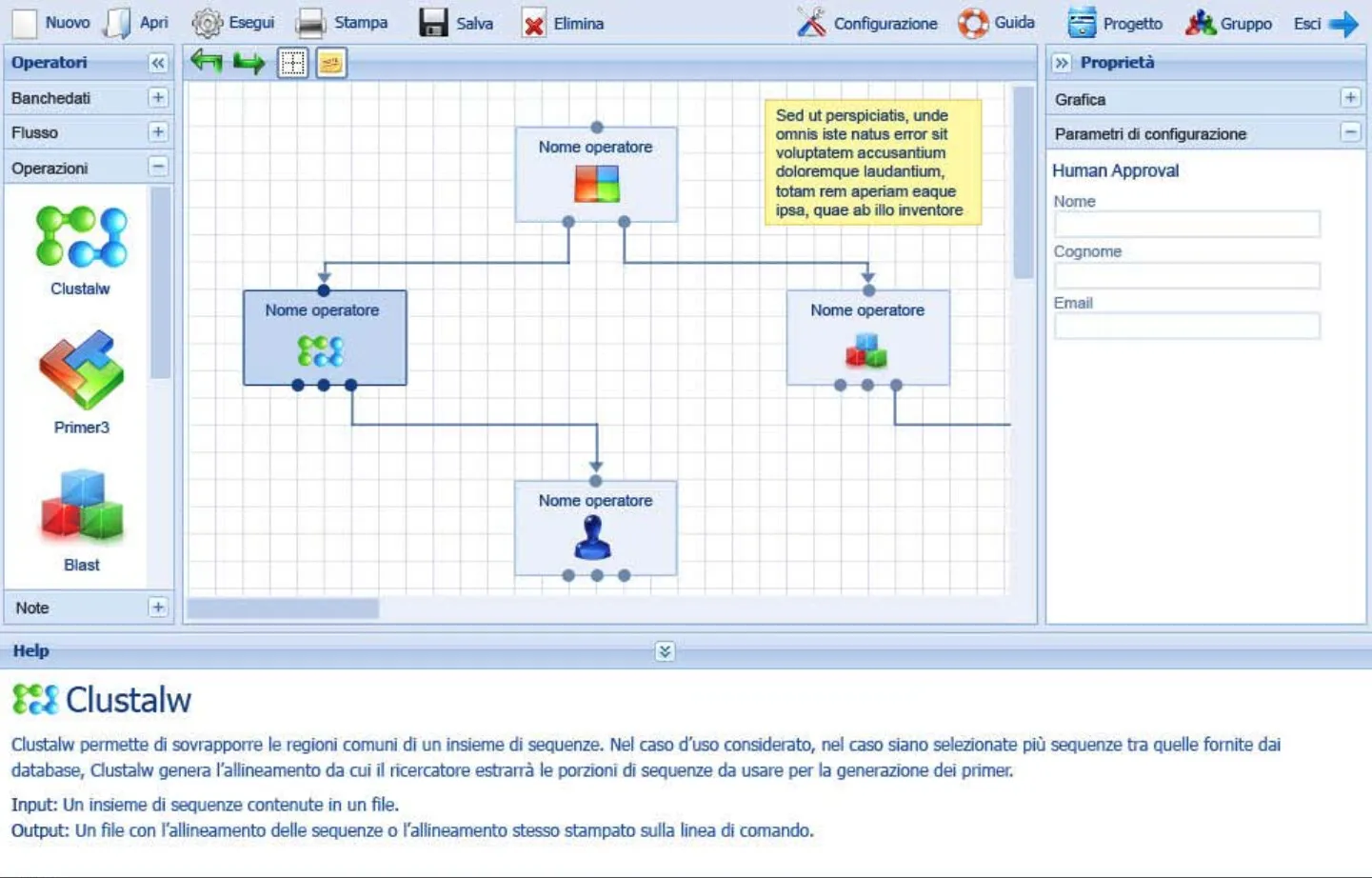Switch to the Note section
The height and width of the screenshot is (878, 1372).
coord(157,607)
